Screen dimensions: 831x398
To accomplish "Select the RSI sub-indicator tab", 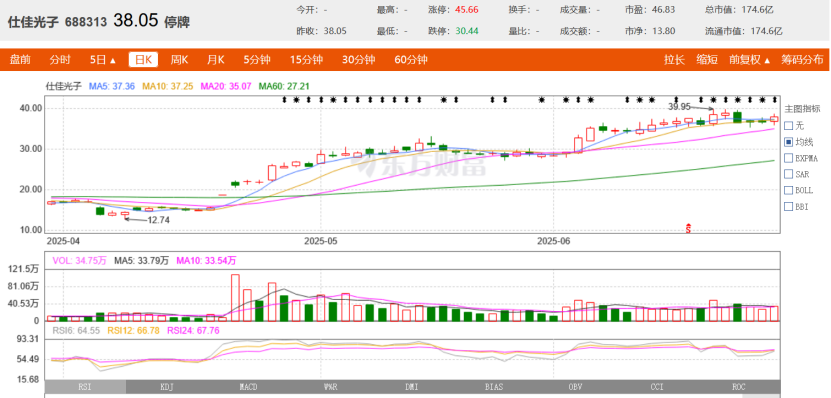I will (85, 387).
